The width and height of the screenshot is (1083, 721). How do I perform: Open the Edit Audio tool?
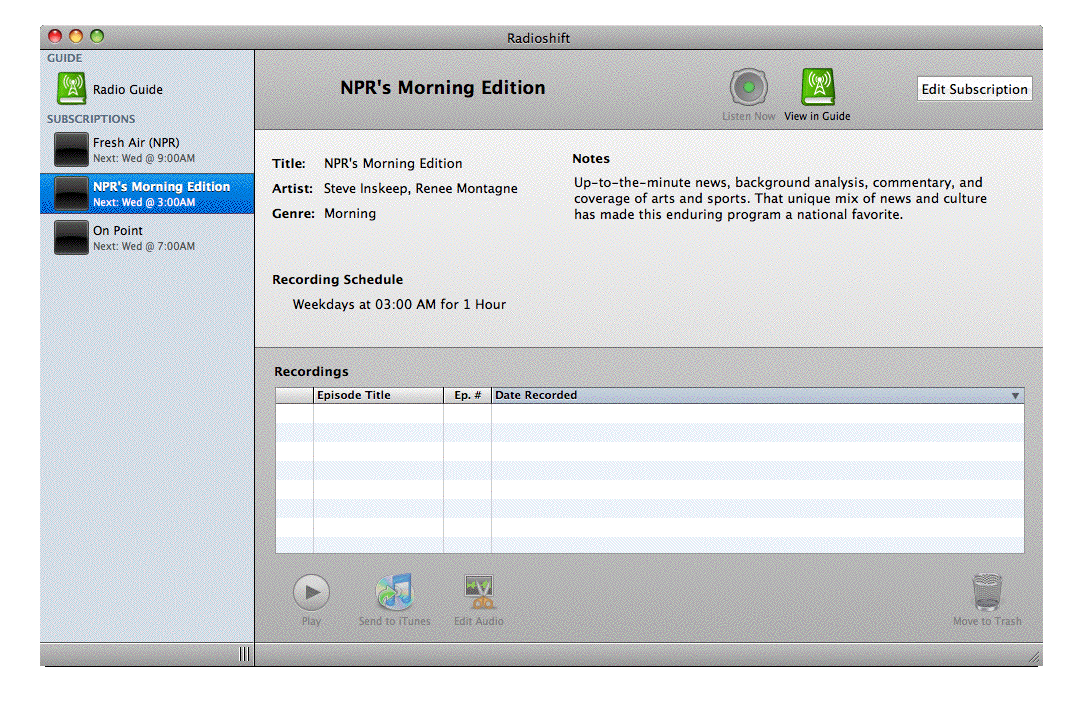(x=479, y=593)
